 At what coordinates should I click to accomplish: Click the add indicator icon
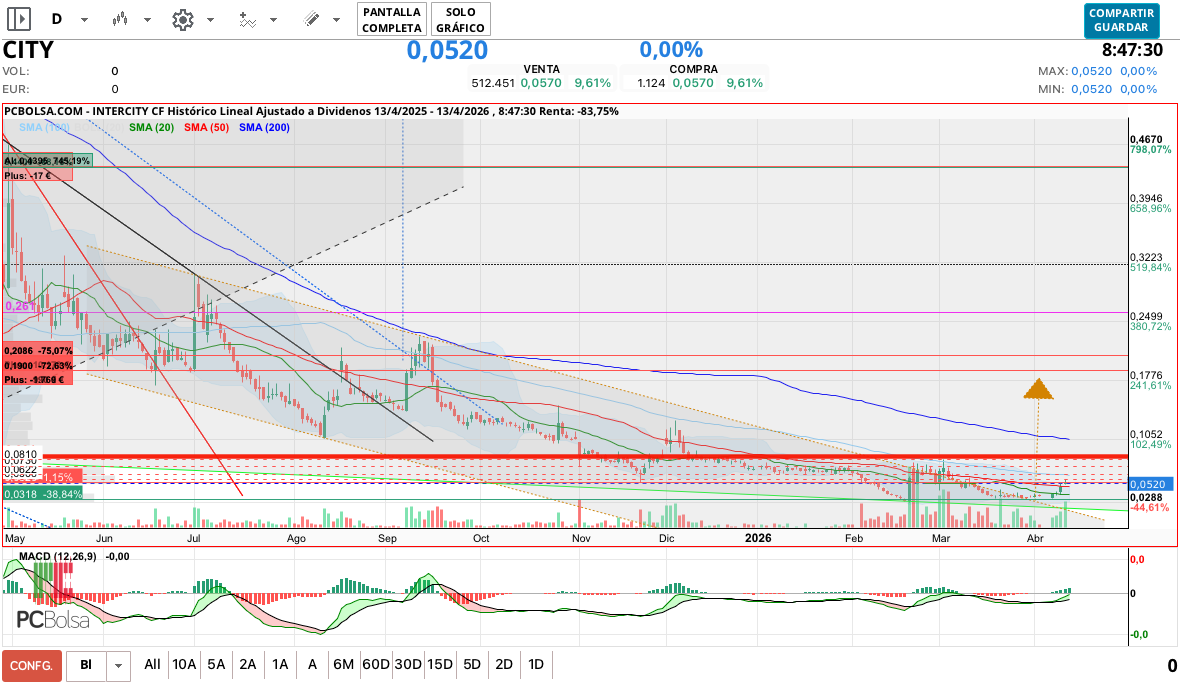(x=247, y=19)
